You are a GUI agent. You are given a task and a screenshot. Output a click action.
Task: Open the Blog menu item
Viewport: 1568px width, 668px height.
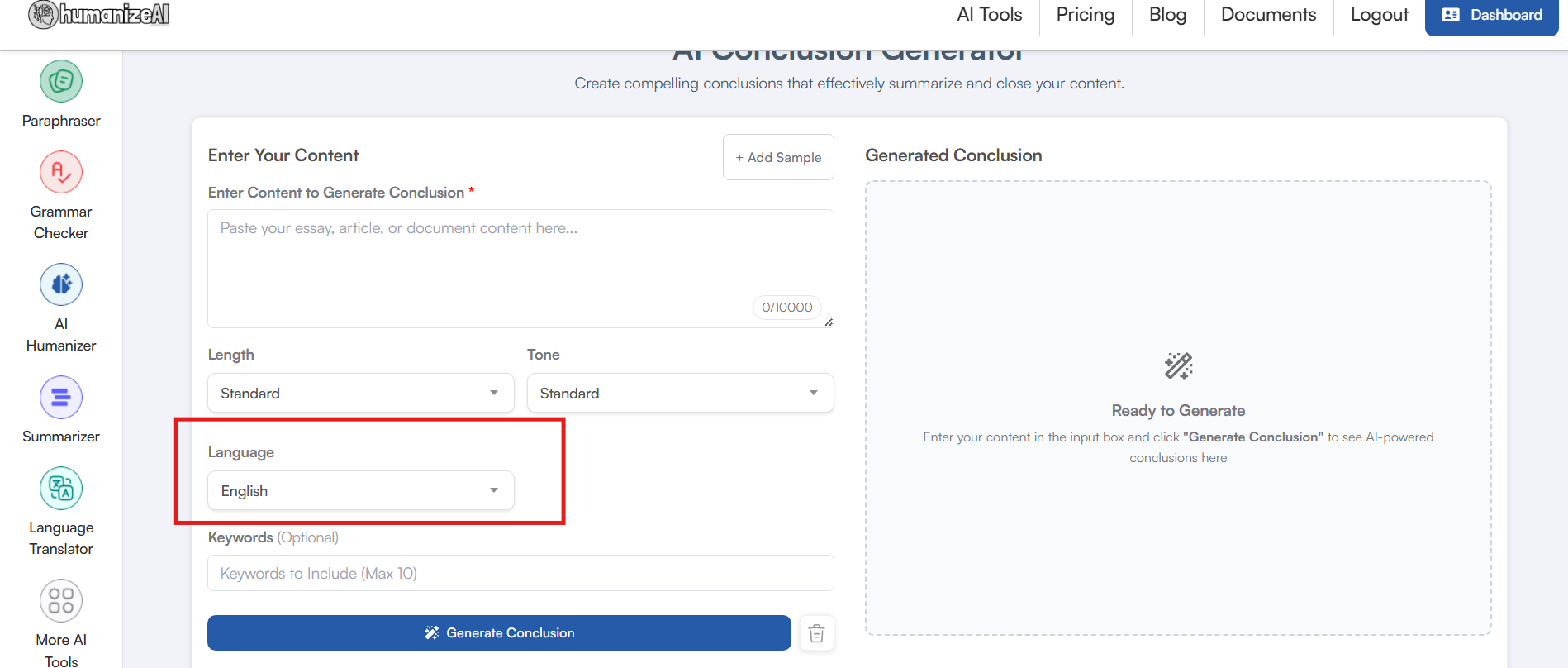click(1167, 15)
